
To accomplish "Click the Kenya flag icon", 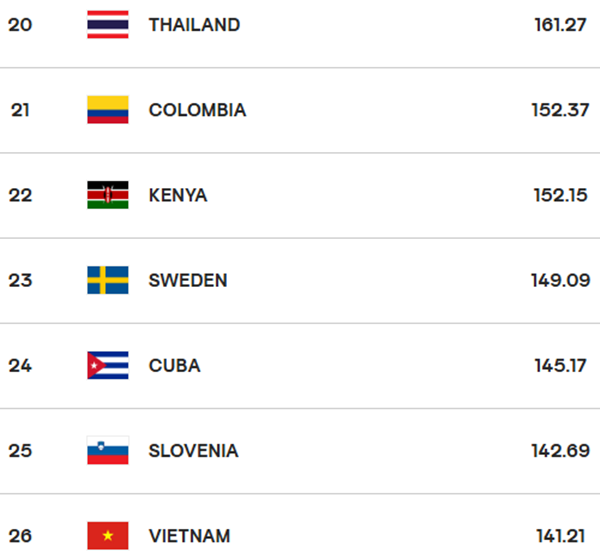I will 108,195.
